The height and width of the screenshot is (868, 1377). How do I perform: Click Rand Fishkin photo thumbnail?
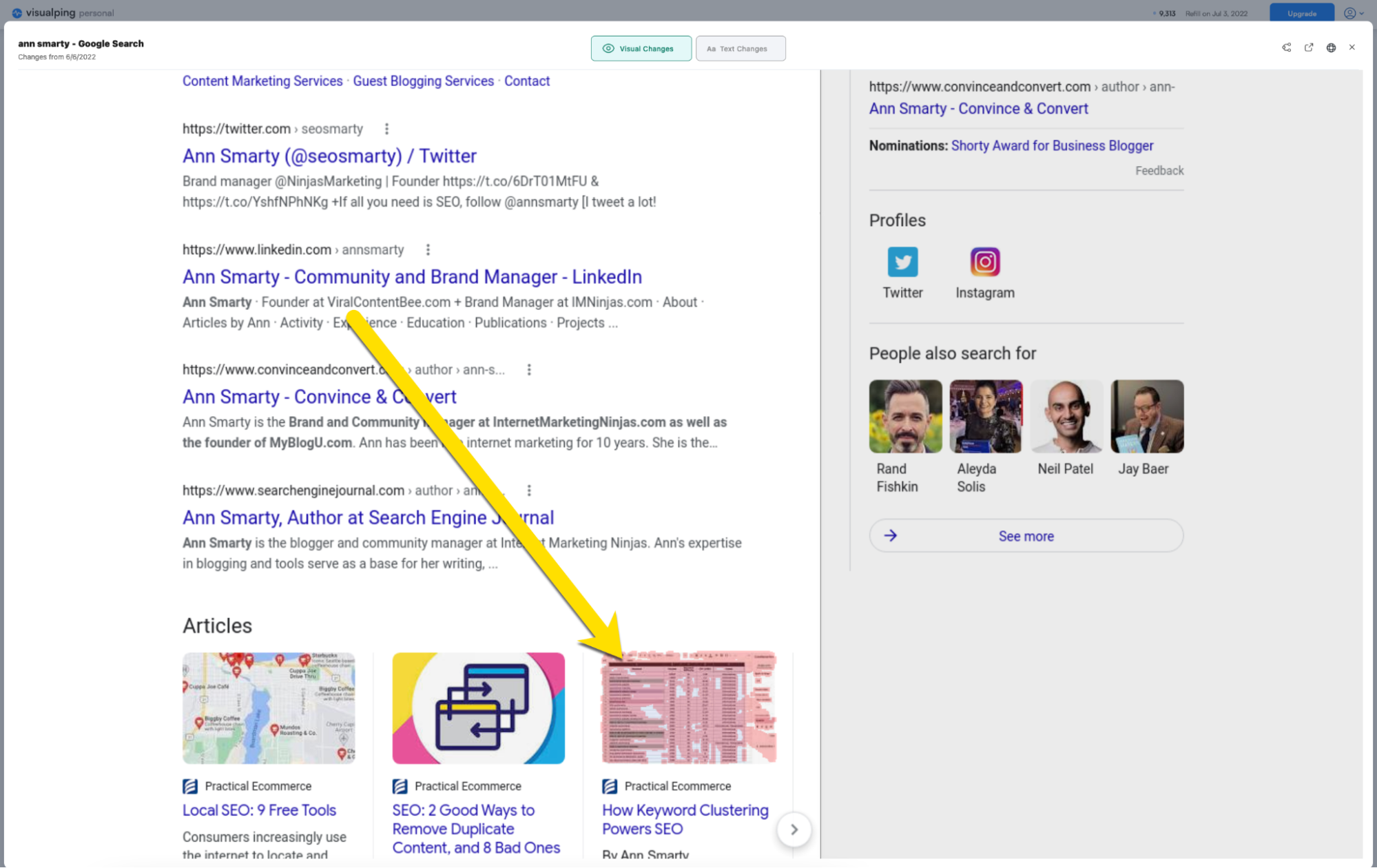click(905, 416)
